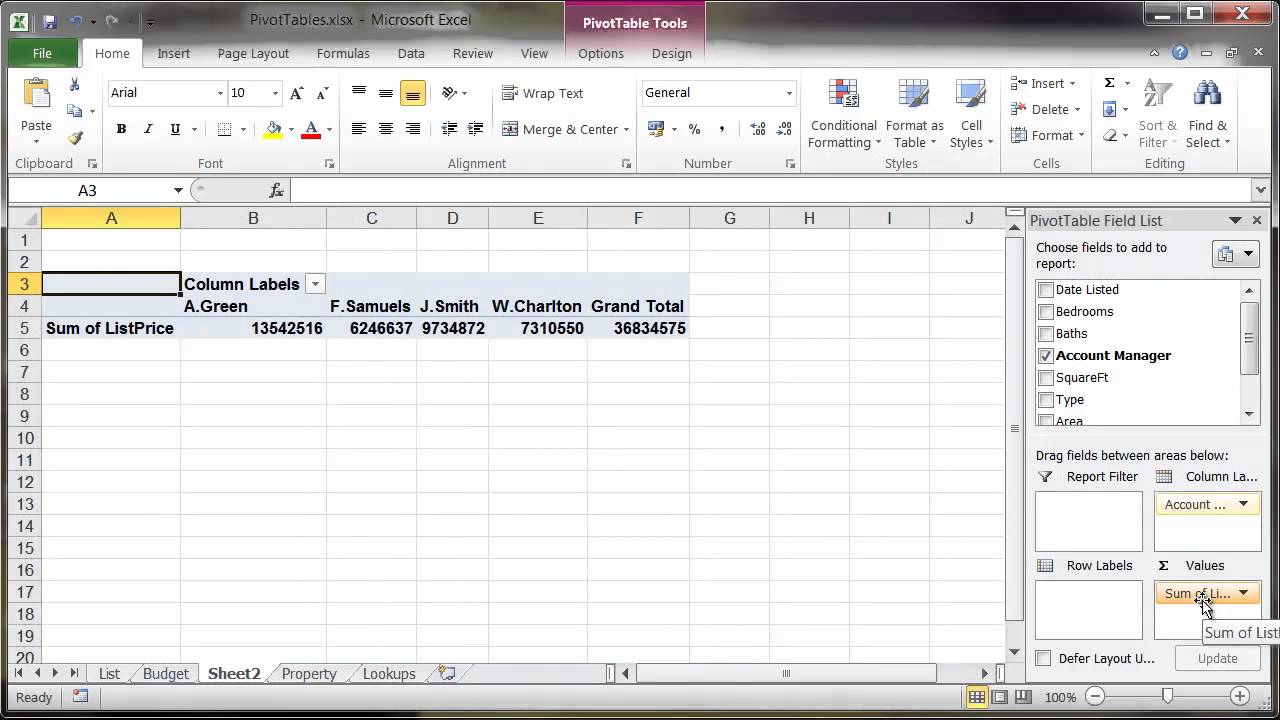Click the highlighted Bottom Align icon
Screen dimensions: 1280x720
[413, 93]
